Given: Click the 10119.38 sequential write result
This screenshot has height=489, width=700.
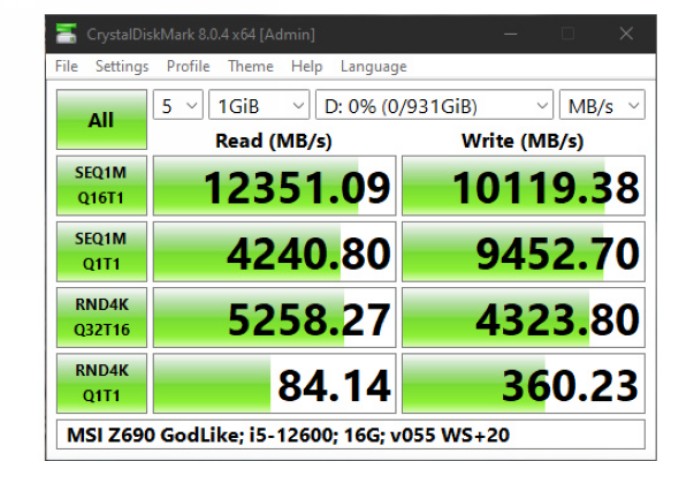Looking at the screenshot, I should [x=523, y=186].
